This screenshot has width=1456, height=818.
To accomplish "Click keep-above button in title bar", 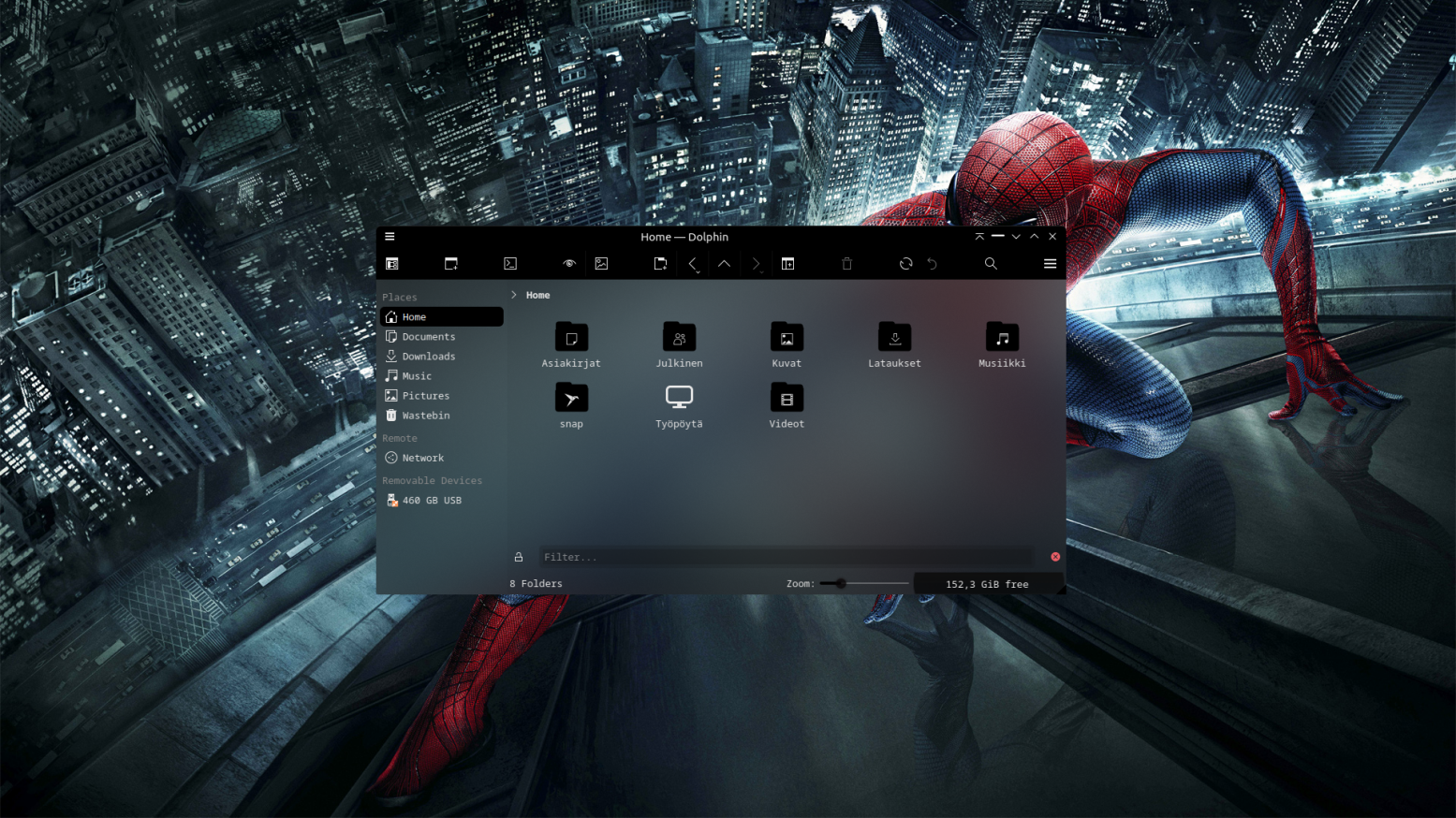I will pyautogui.click(x=979, y=237).
